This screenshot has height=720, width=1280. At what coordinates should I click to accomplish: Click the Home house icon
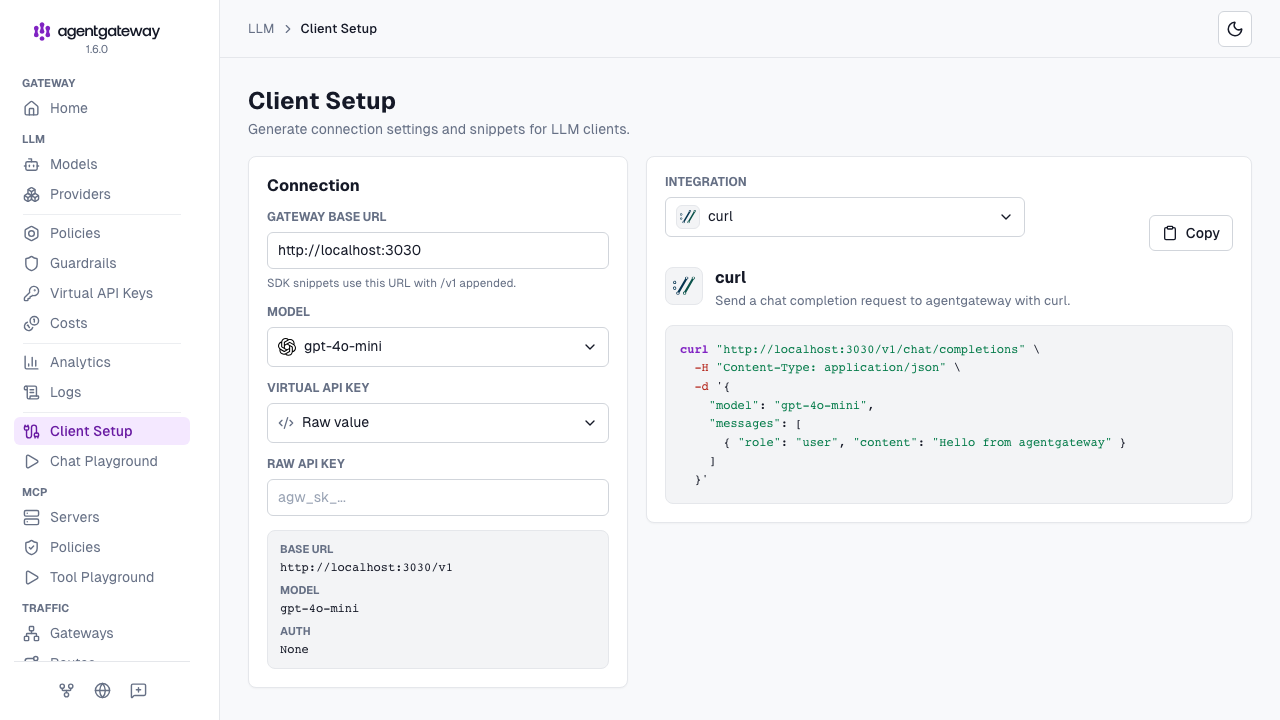(x=32, y=108)
